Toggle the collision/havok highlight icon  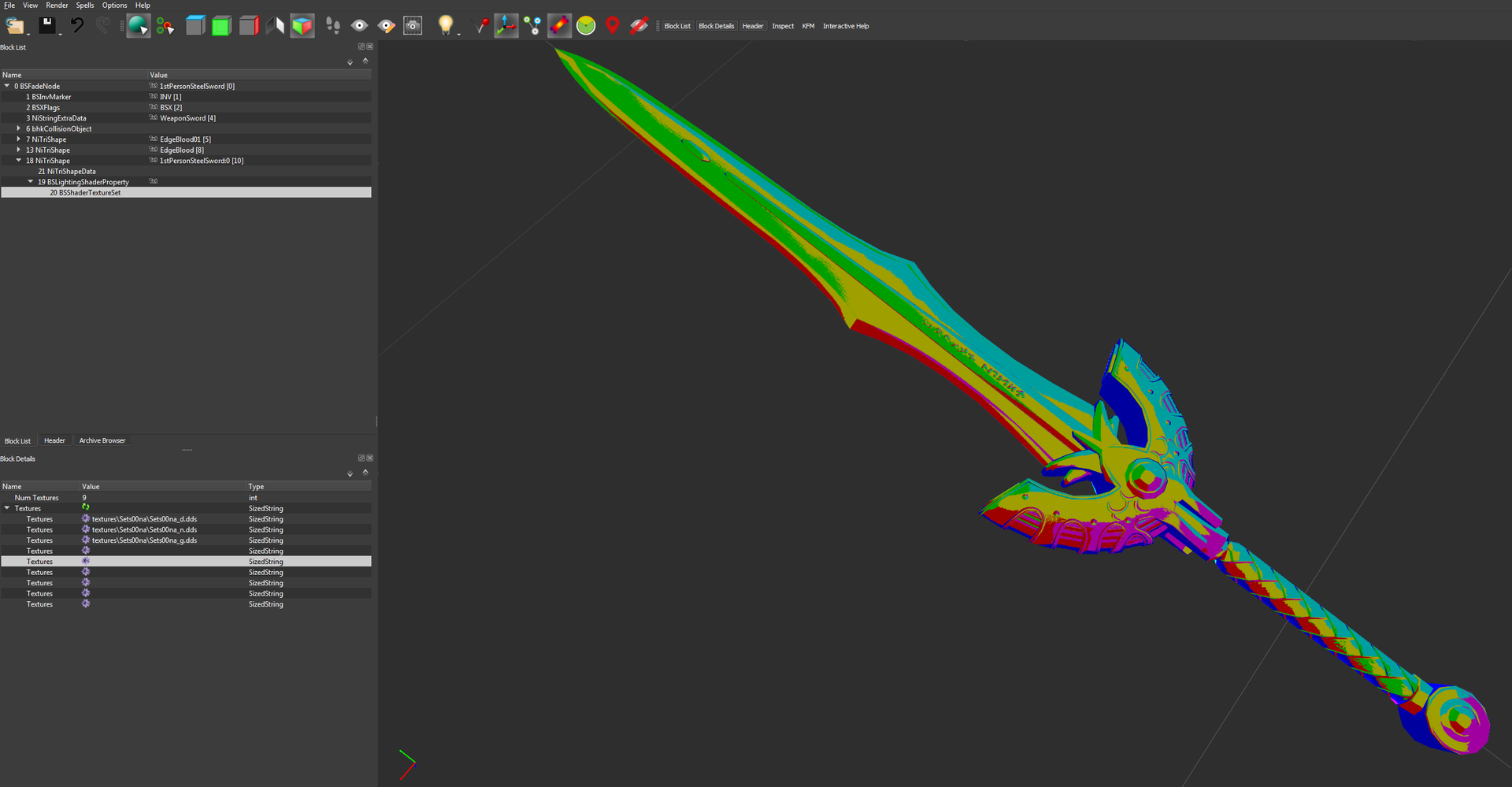coord(559,26)
